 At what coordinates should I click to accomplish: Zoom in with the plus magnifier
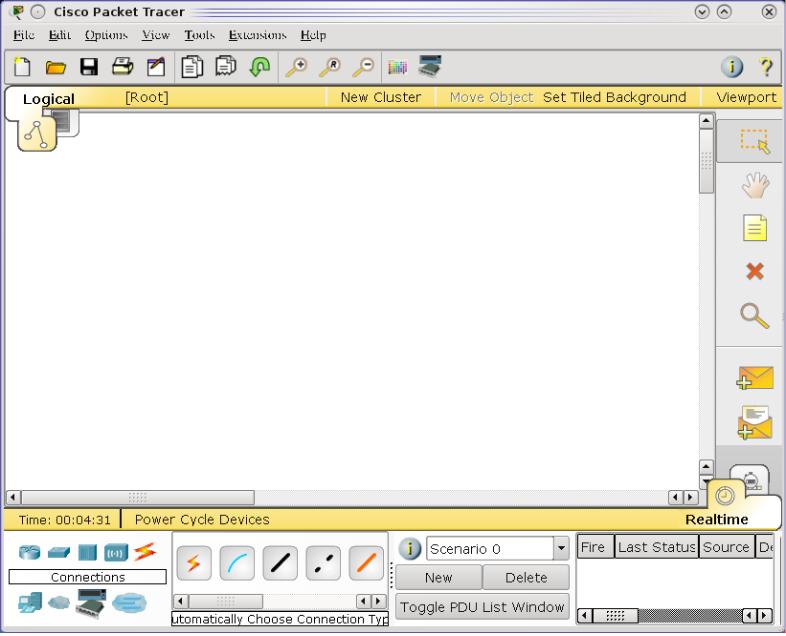pos(296,67)
